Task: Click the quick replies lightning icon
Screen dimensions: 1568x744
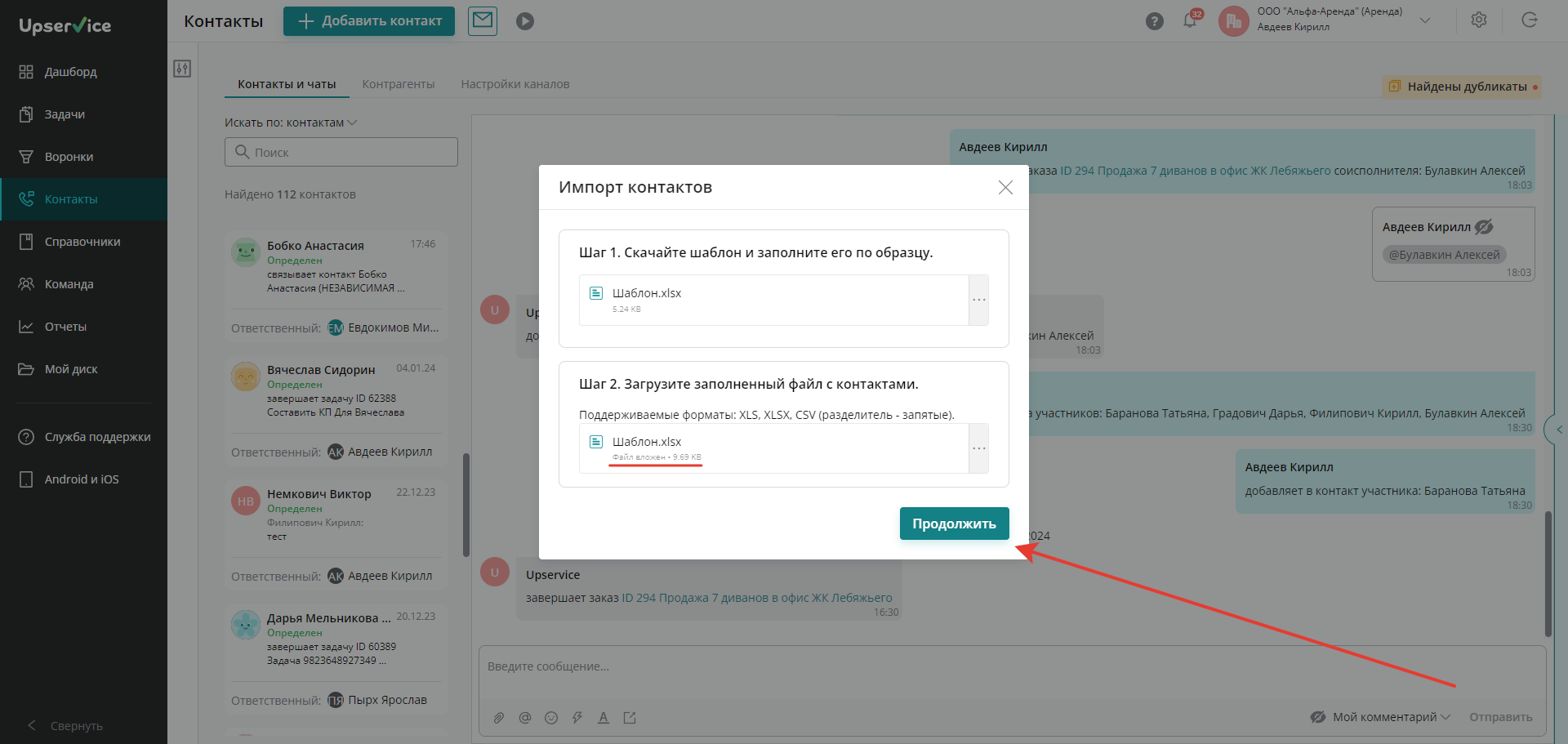Action: pyautogui.click(x=577, y=718)
